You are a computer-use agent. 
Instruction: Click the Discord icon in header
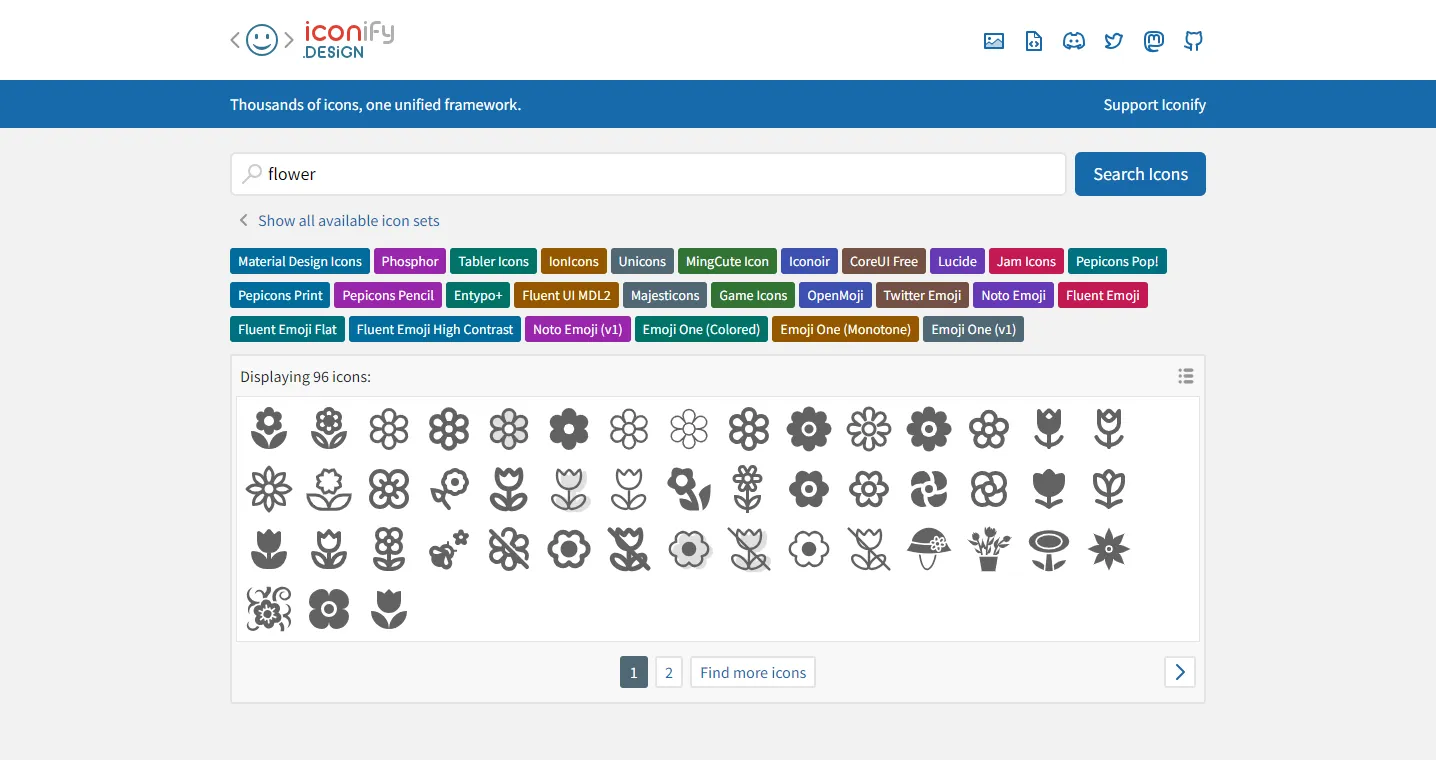[1073, 41]
